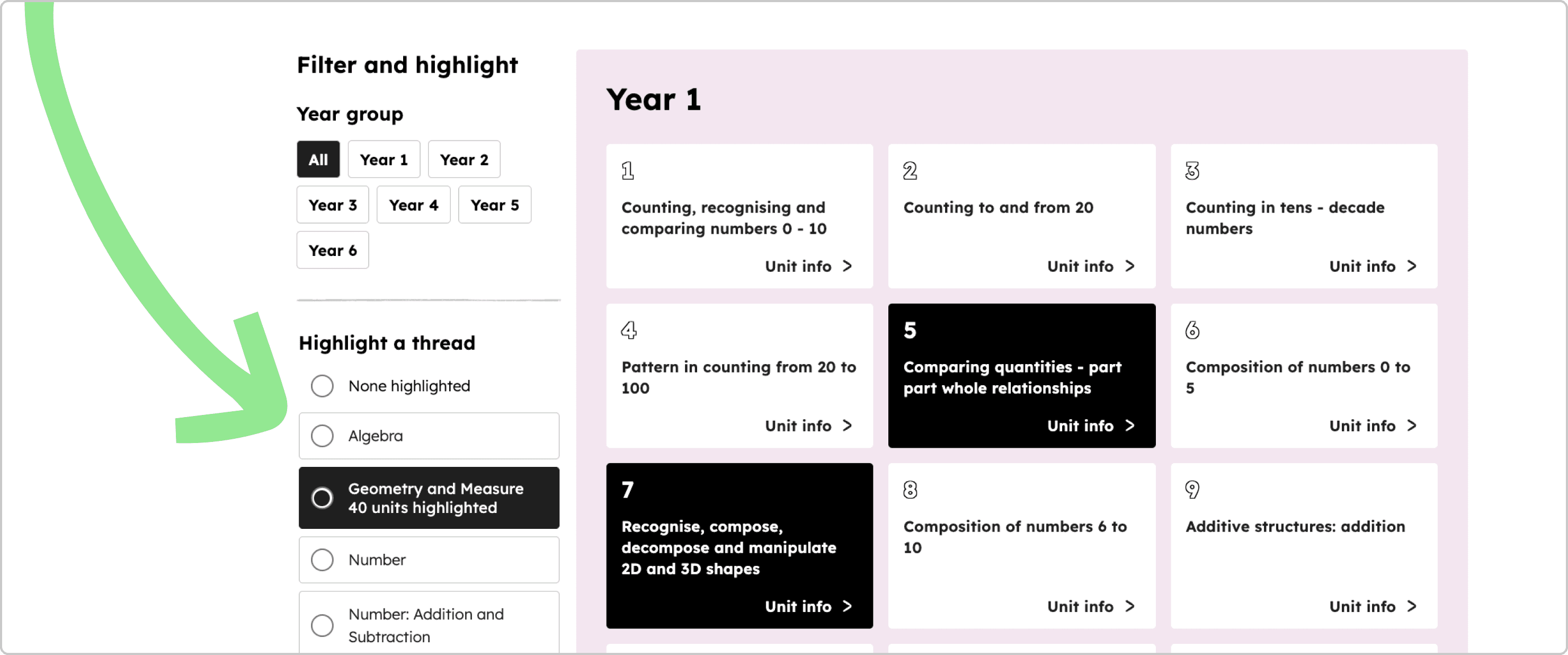Click chevron arrow on 2D and 3D shapes card
The width and height of the screenshot is (1568, 655).
tap(847, 606)
